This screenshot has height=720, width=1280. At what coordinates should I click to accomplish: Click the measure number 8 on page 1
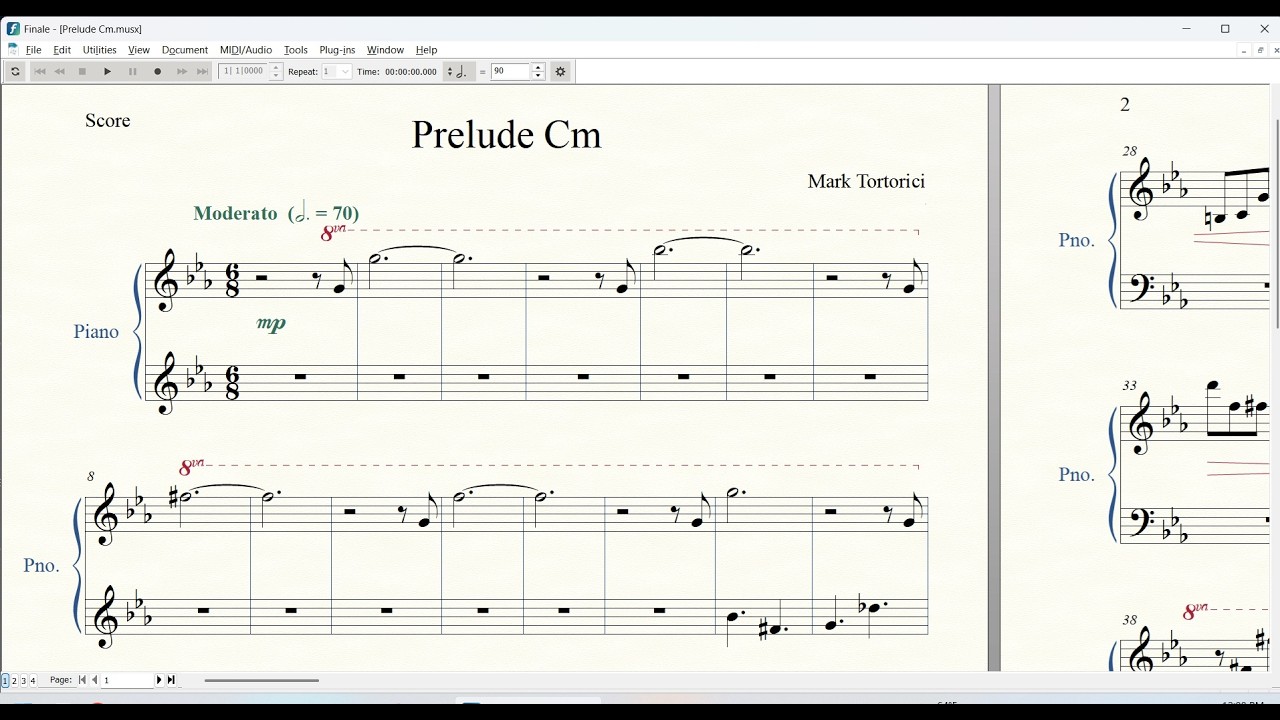pos(91,476)
